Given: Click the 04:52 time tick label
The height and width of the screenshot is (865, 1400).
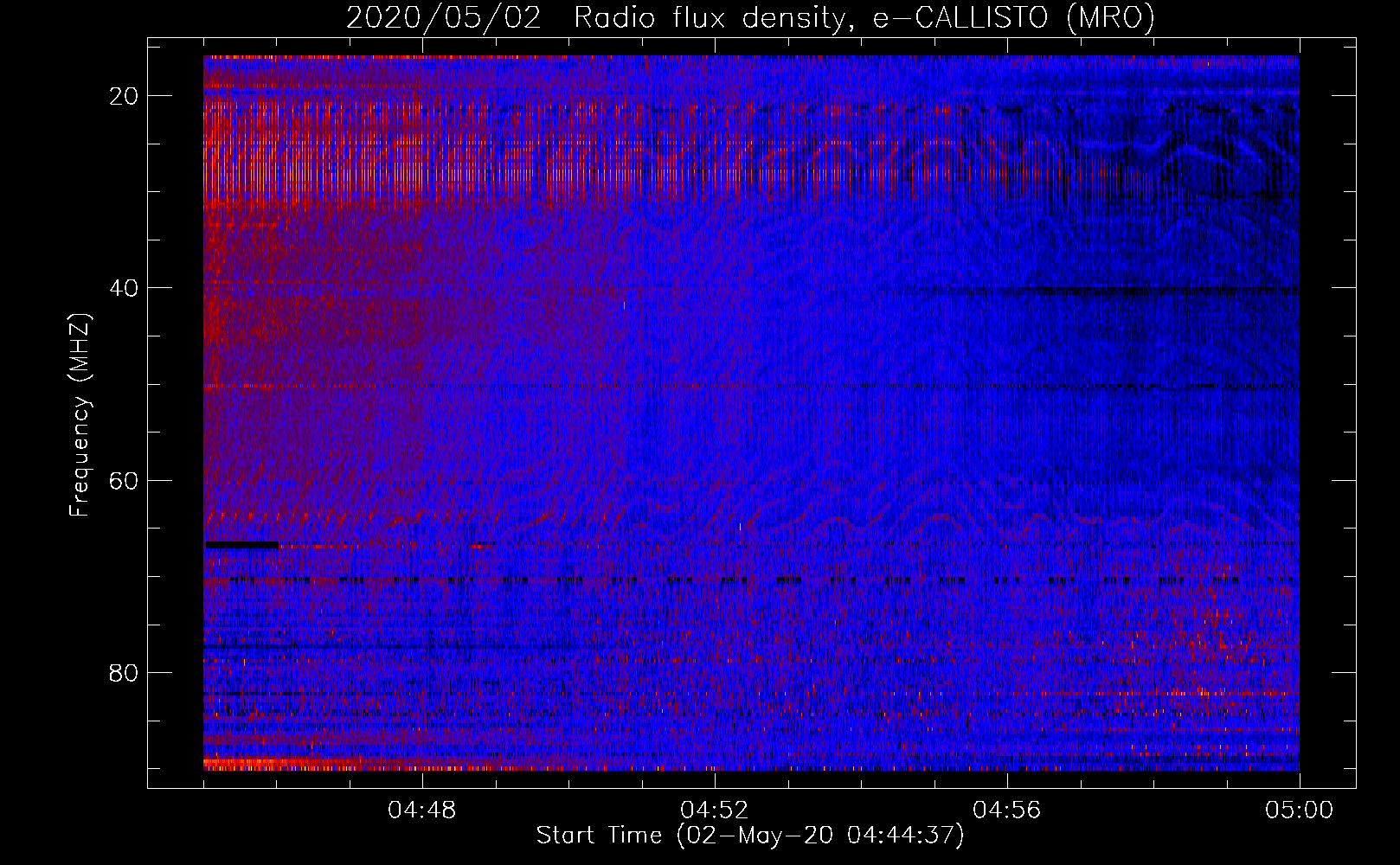Looking at the screenshot, I should [715, 811].
